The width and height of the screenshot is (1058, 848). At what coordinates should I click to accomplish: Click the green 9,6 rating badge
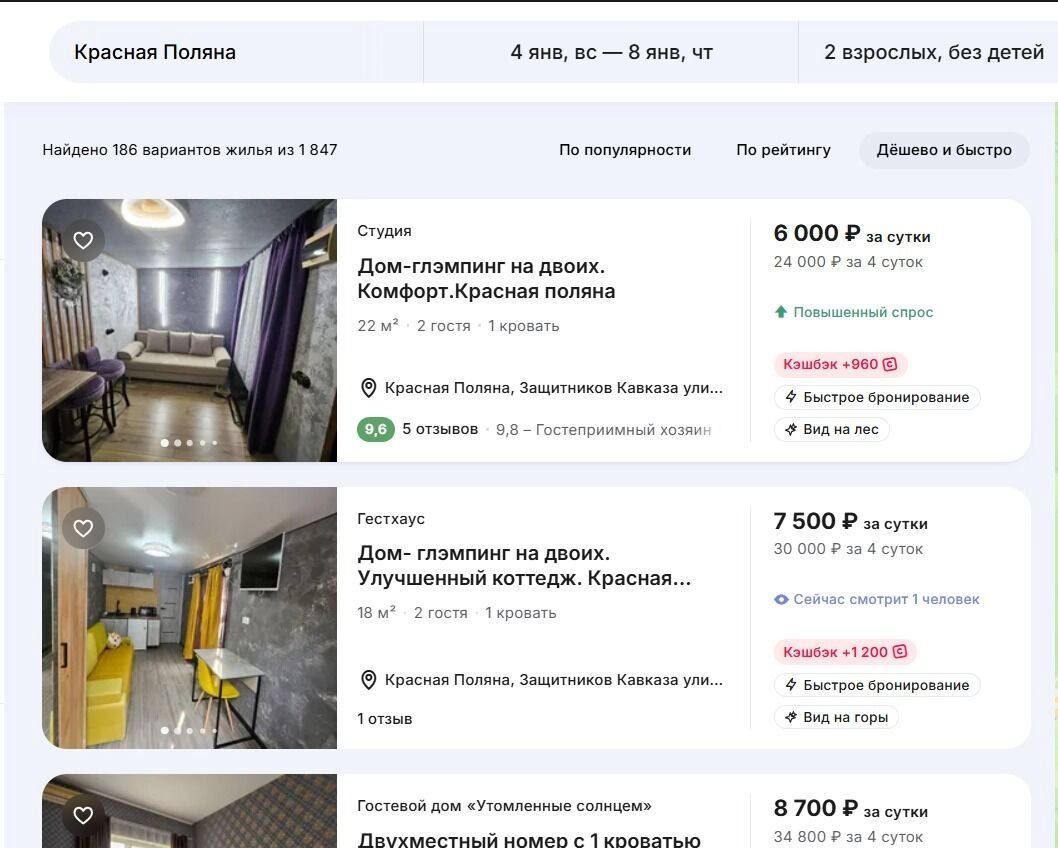376,430
